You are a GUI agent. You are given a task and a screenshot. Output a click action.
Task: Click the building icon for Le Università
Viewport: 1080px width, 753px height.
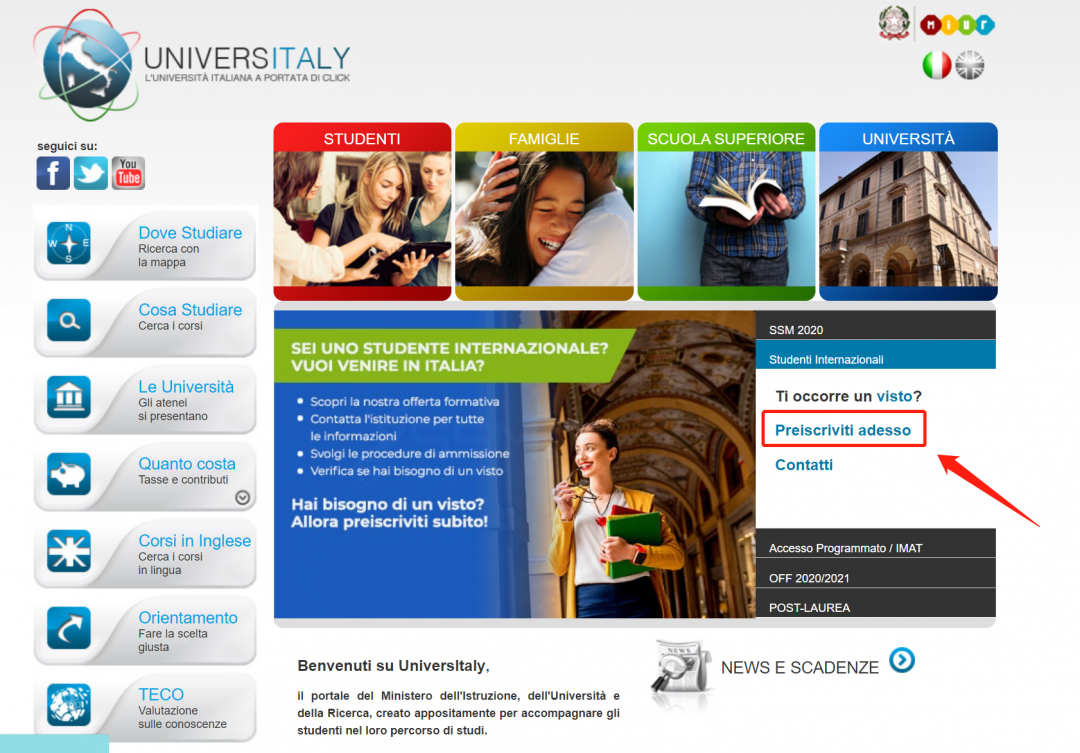(x=69, y=398)
